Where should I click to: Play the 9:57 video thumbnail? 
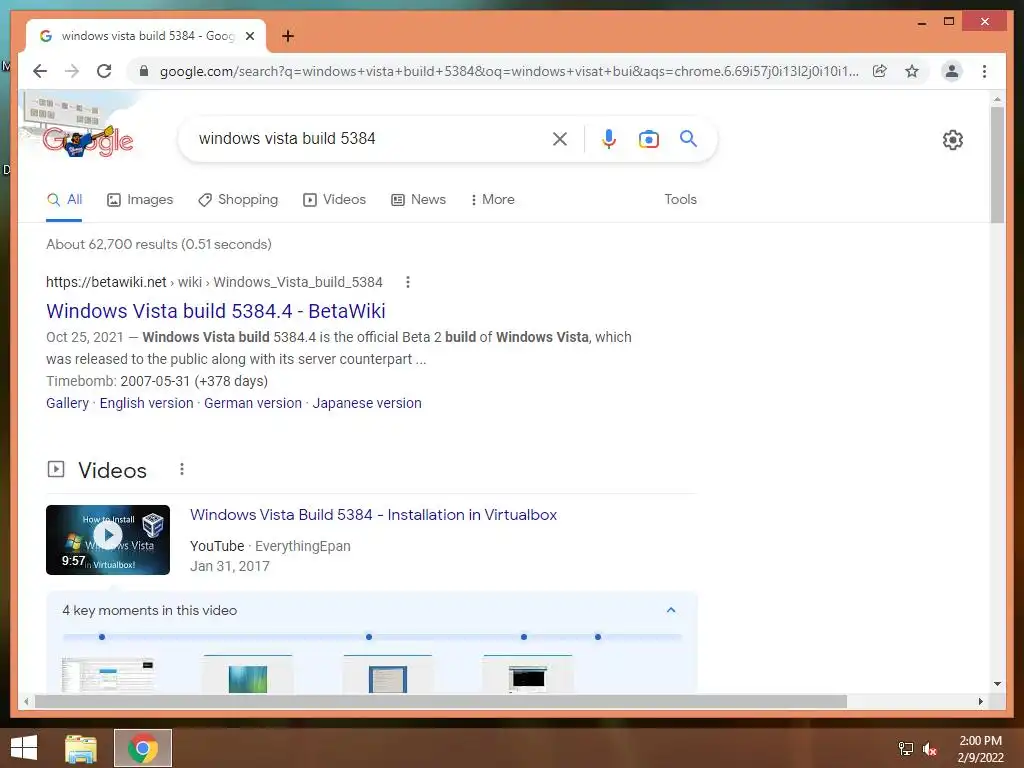[x=108, y=540]
